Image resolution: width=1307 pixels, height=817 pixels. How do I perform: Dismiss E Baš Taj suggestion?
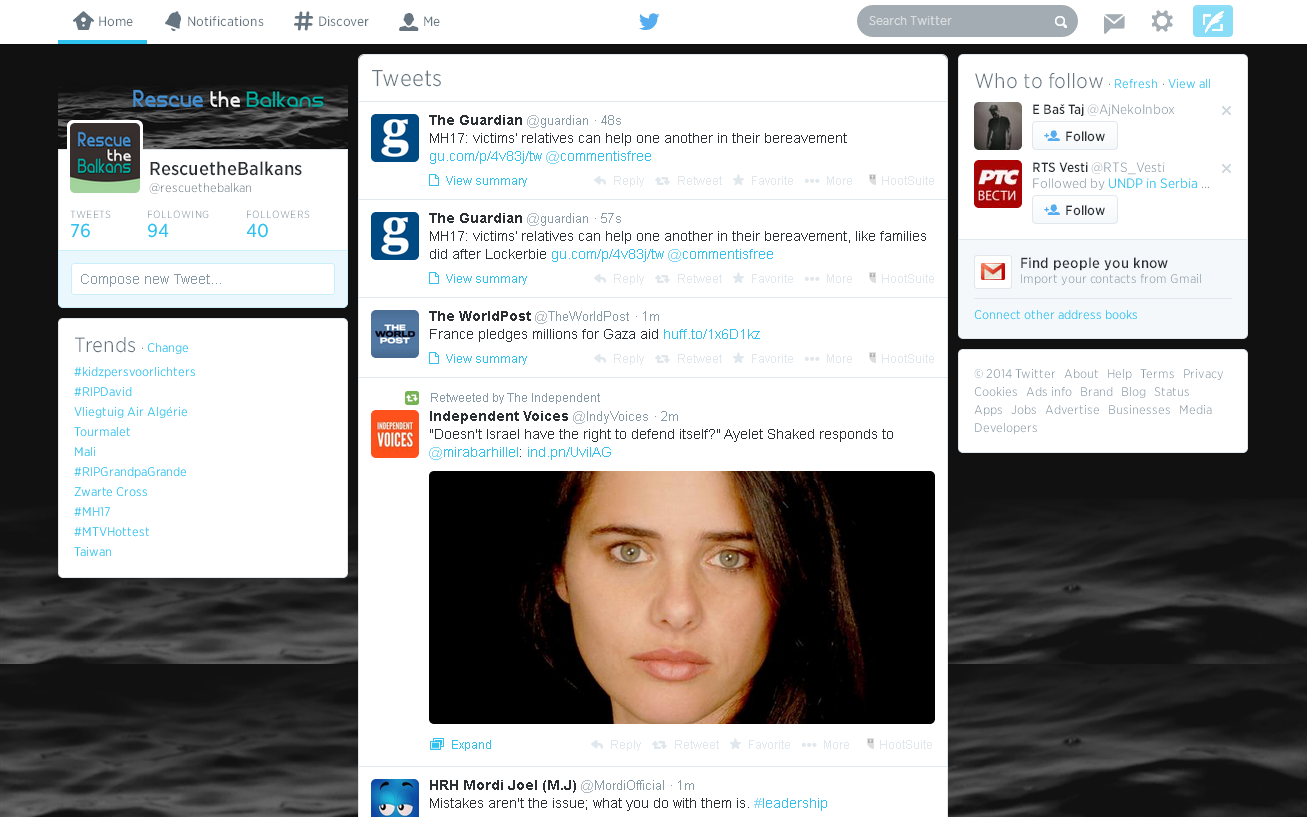1226,111
